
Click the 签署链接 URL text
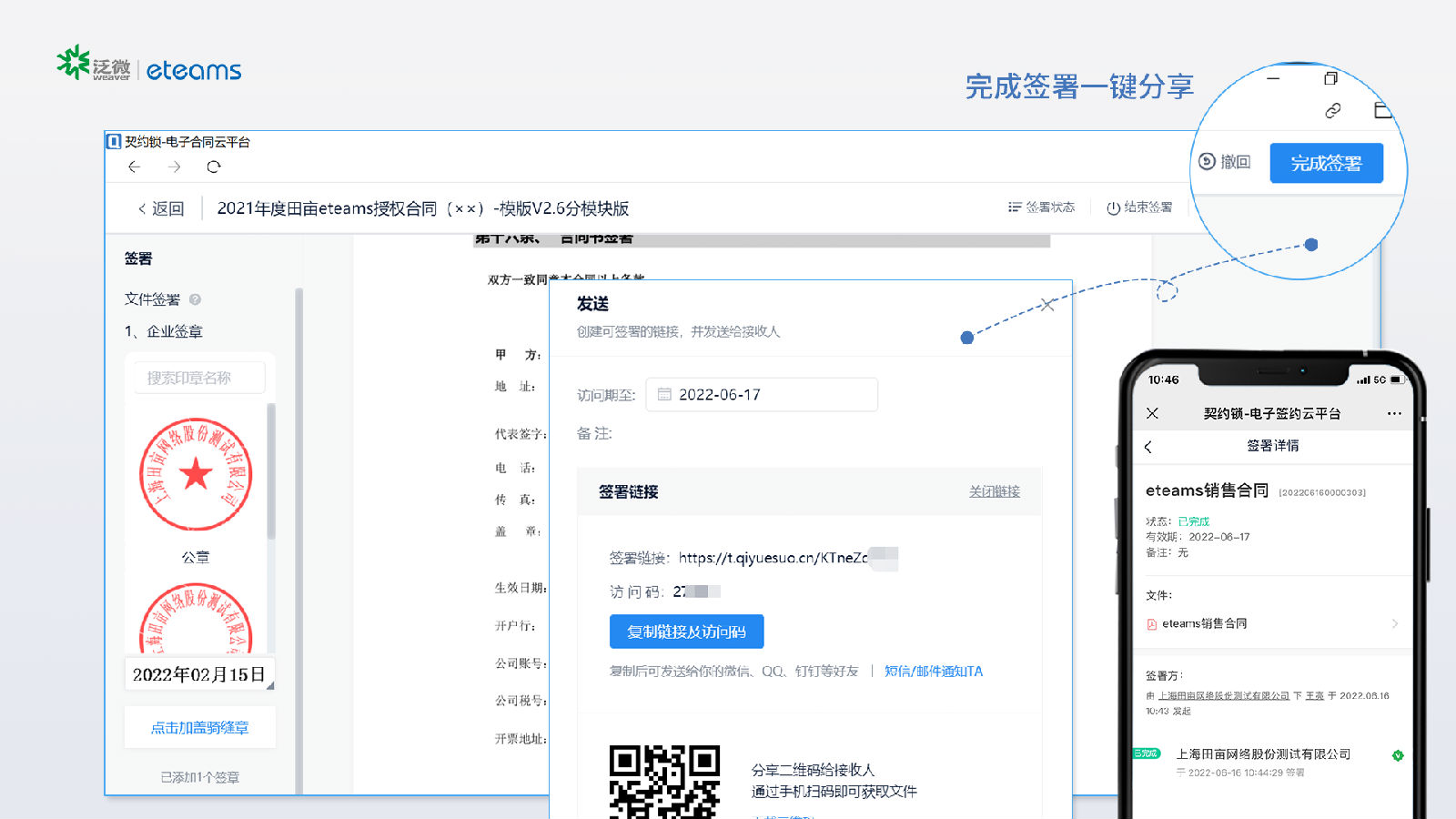[x=773, y=558]
